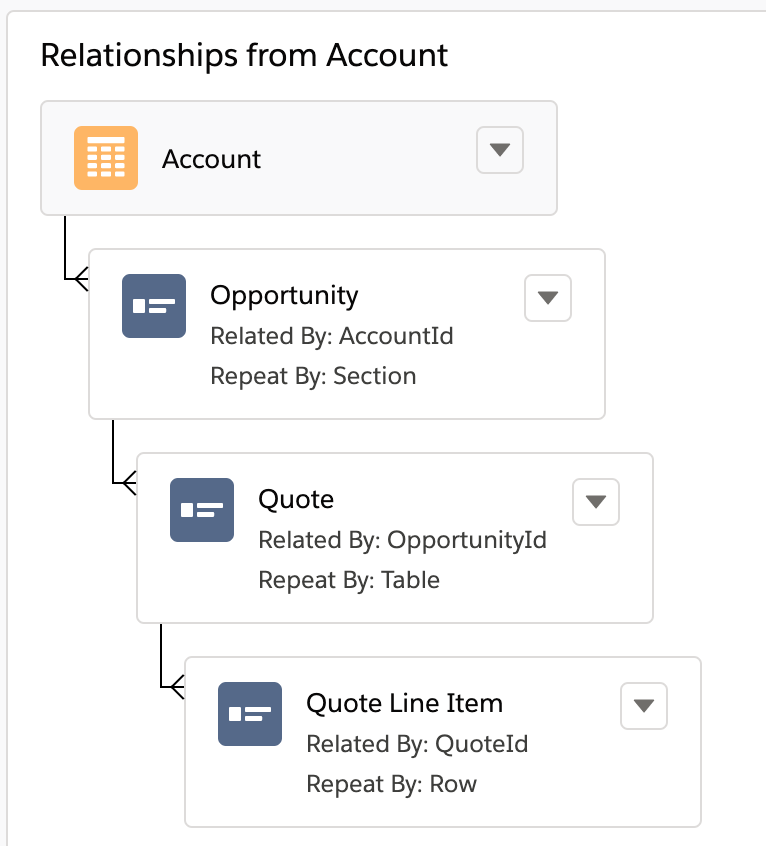Select the Quote node title
Viewport: 766px width, 846px height.
pos(296,499)
